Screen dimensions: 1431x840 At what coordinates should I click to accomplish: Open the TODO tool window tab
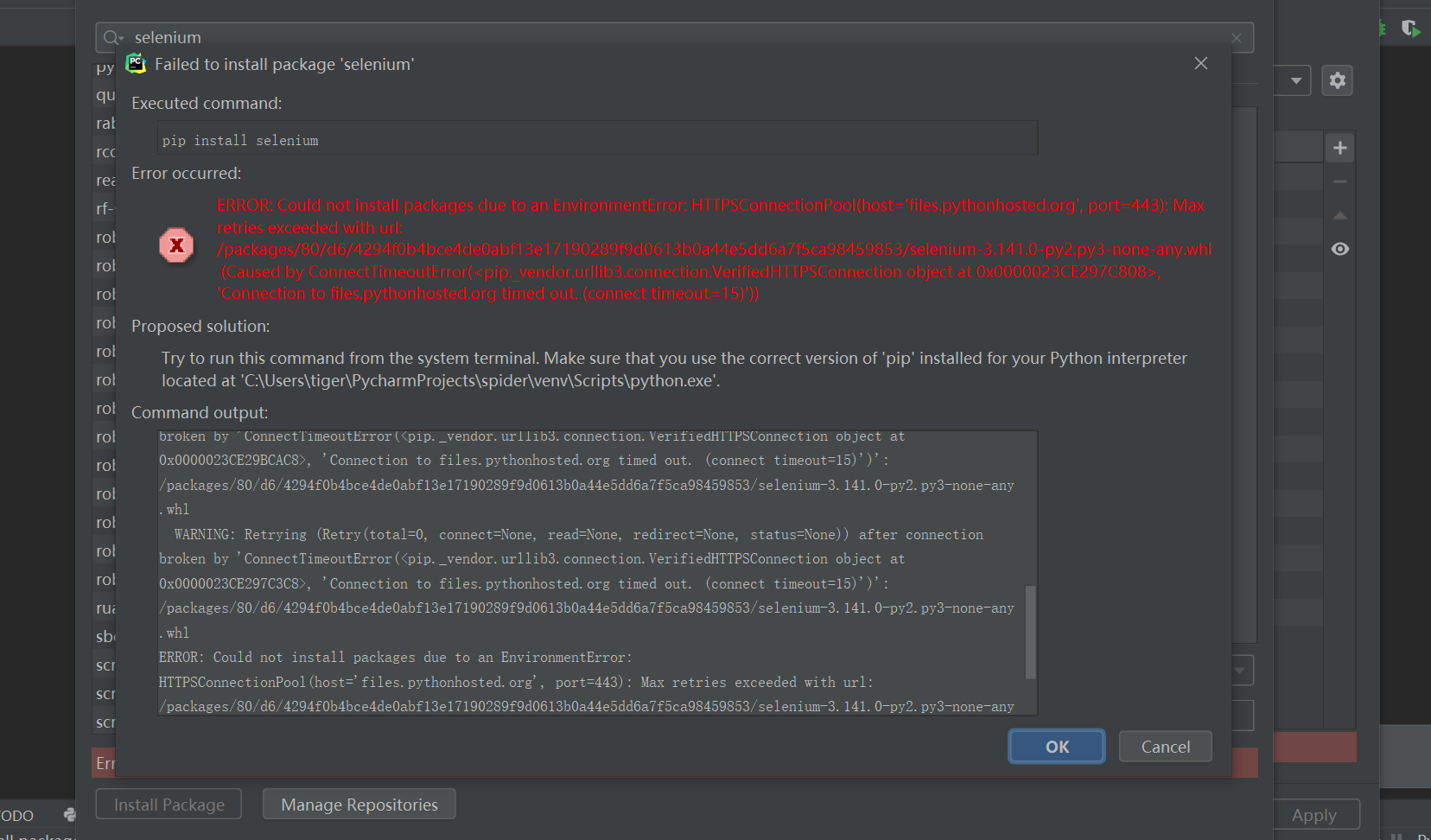[16, 816]
